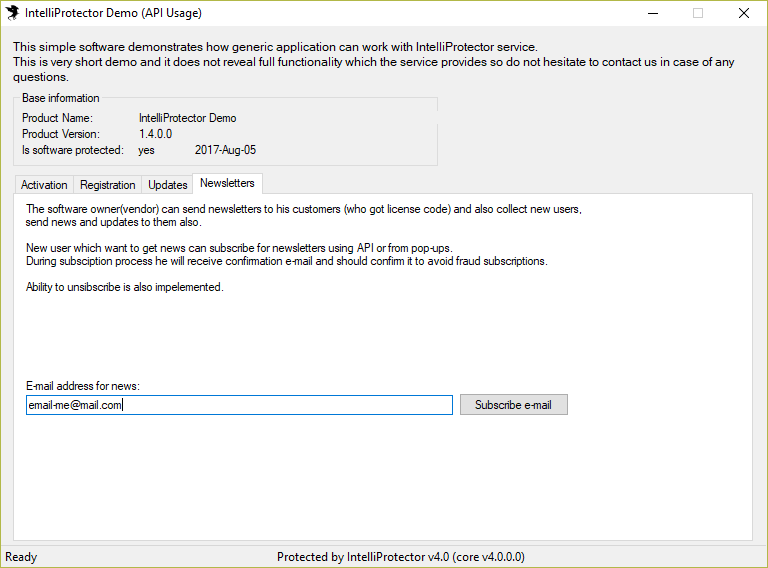This screenshot has height=568, width=768.
Task: Click the 'yes' protection status value
Action: click(146, 150)
